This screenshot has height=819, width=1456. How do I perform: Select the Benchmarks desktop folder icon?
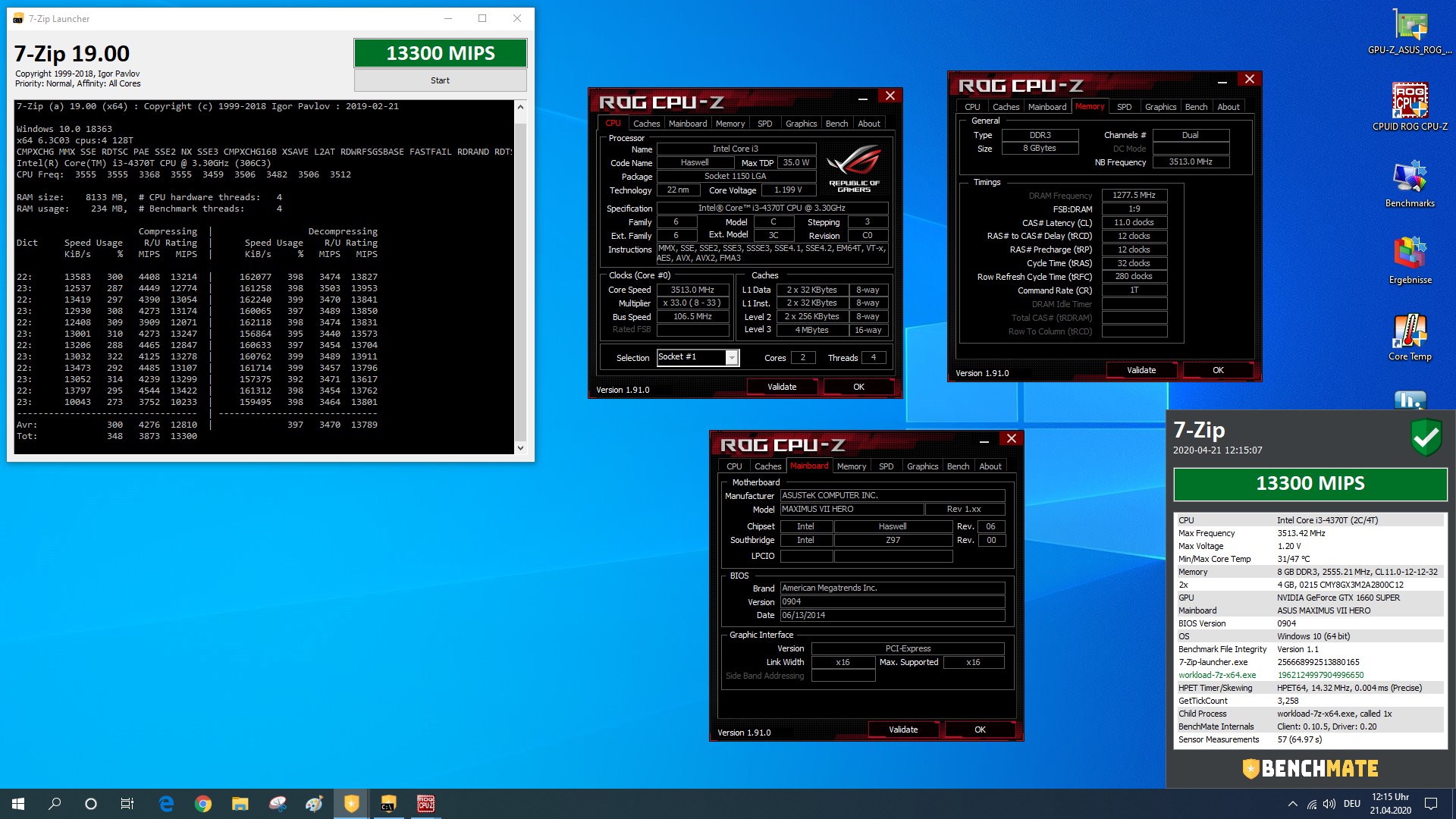click(x=1410, y=184)
